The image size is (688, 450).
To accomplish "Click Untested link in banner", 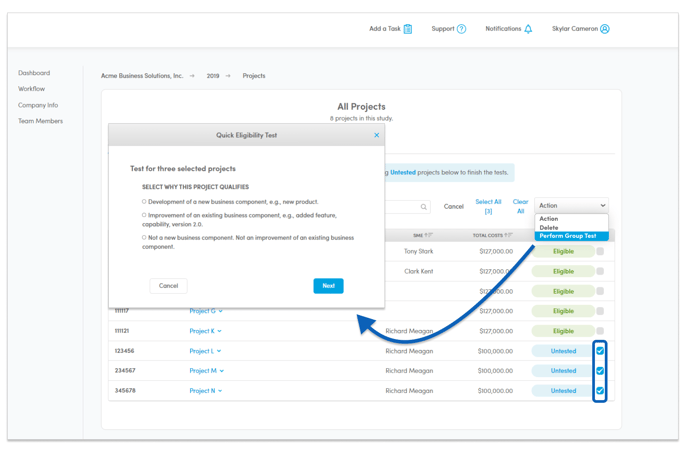I will (403, 172).
